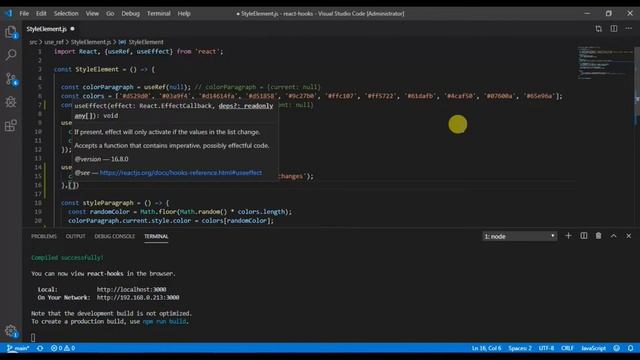This screenshot has height=360, width=640.
Task: Click Spaces: 2 indentation setting
Action: (520, 348)
